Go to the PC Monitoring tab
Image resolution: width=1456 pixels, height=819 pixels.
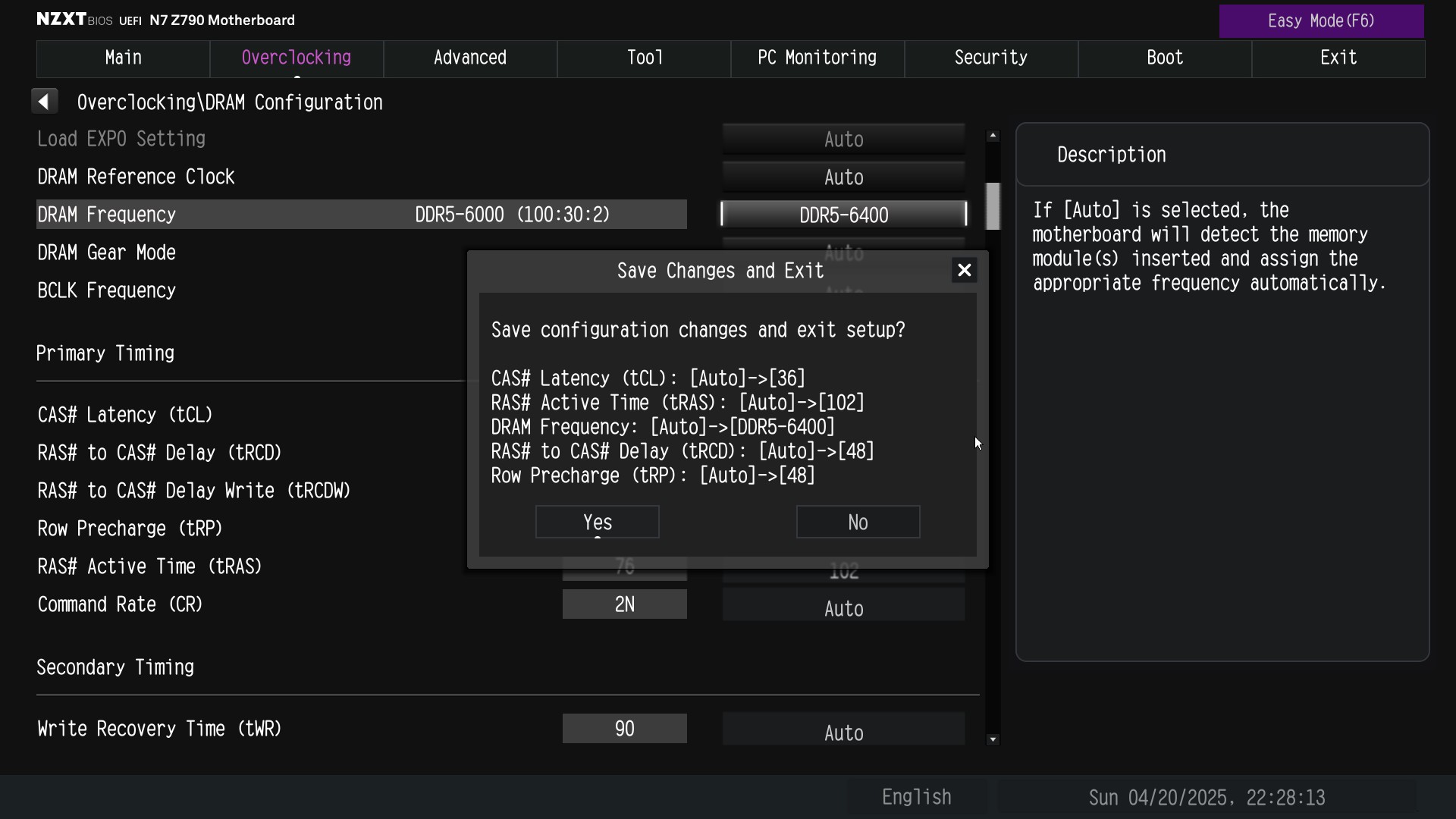point(817,58)
